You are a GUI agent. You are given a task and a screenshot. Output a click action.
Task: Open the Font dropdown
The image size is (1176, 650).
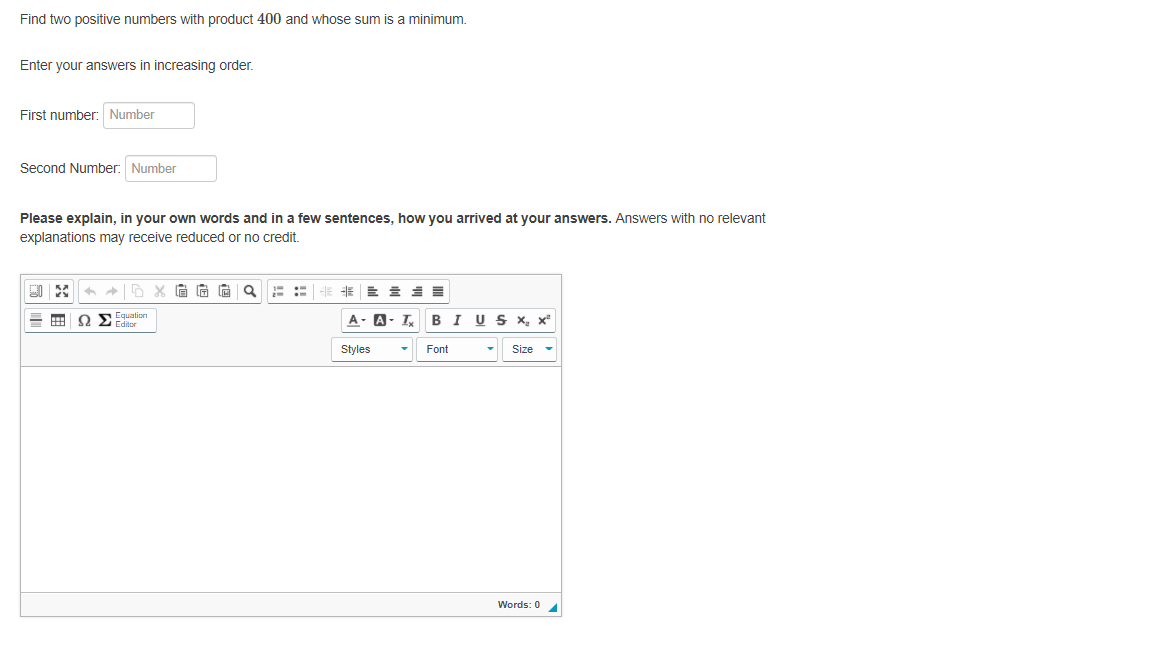point(456,349)
